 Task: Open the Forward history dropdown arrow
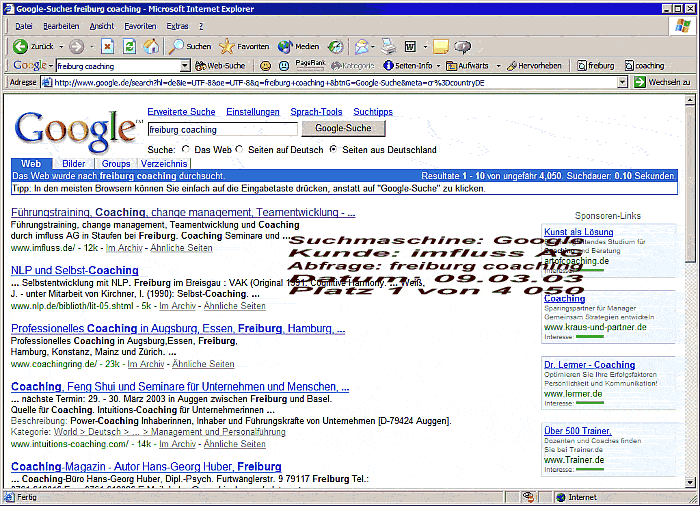click(92, 46)
